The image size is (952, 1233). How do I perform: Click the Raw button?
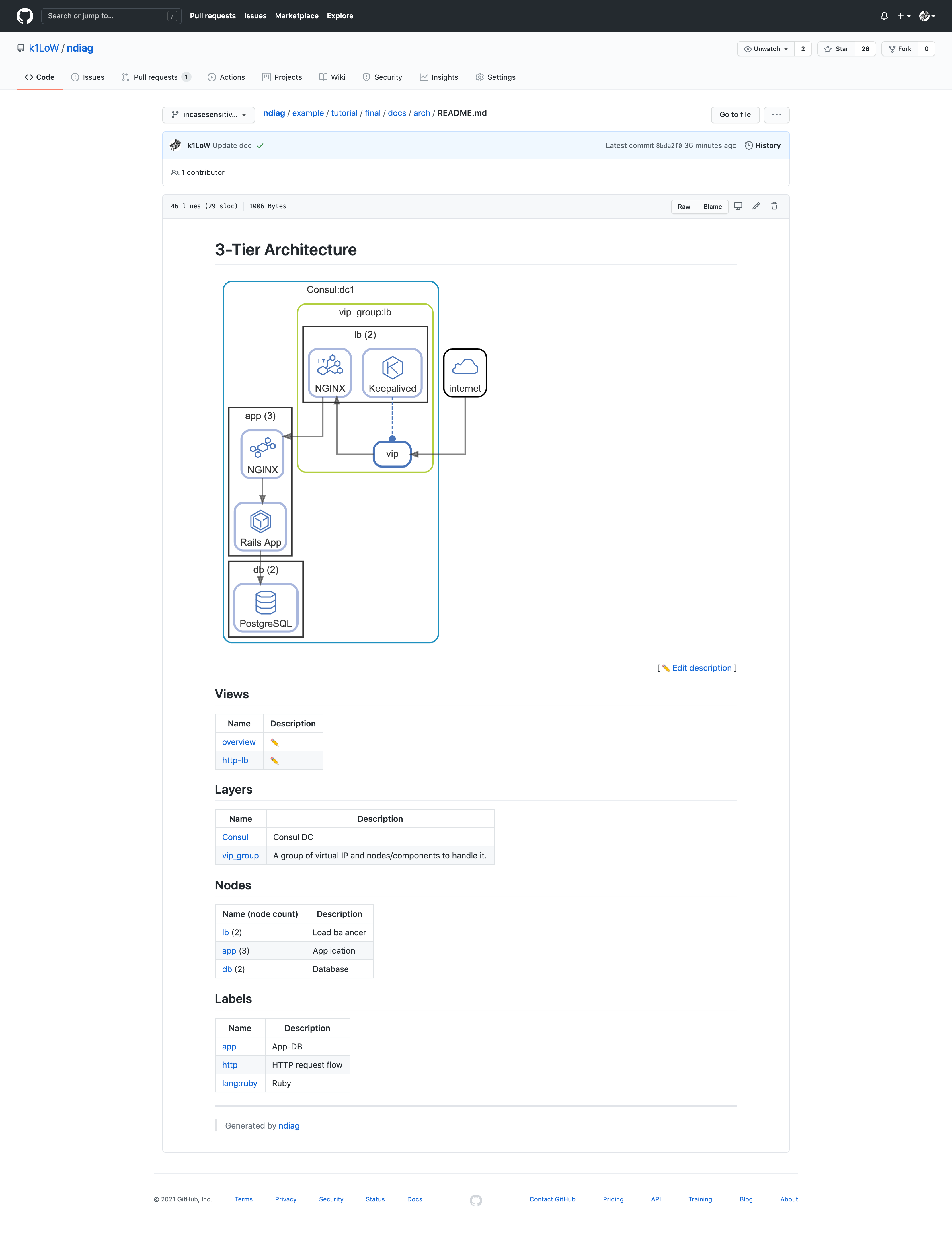pos(683,207)
